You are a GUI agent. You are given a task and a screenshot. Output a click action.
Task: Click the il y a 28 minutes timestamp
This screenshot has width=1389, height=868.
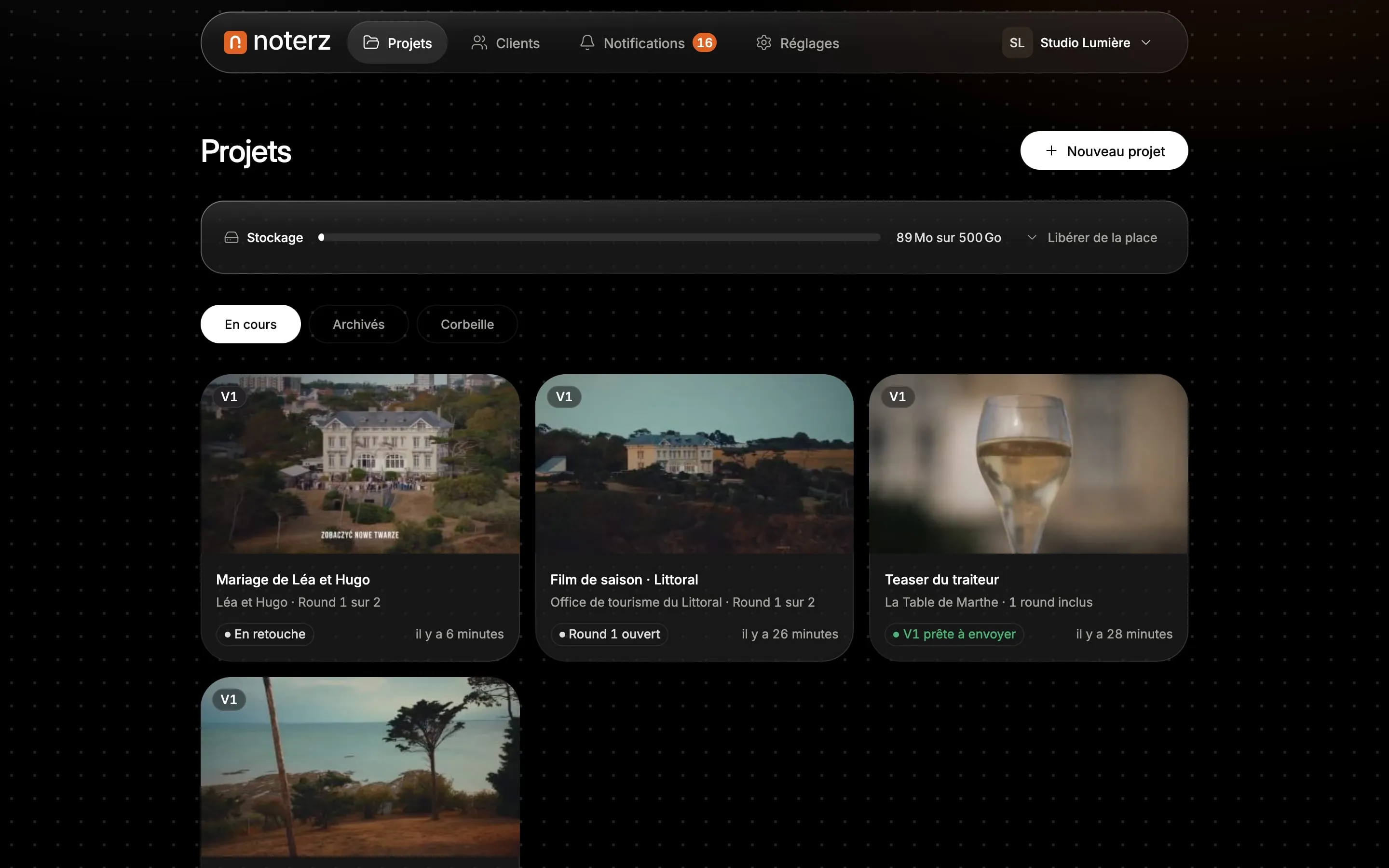(1124, 634)
